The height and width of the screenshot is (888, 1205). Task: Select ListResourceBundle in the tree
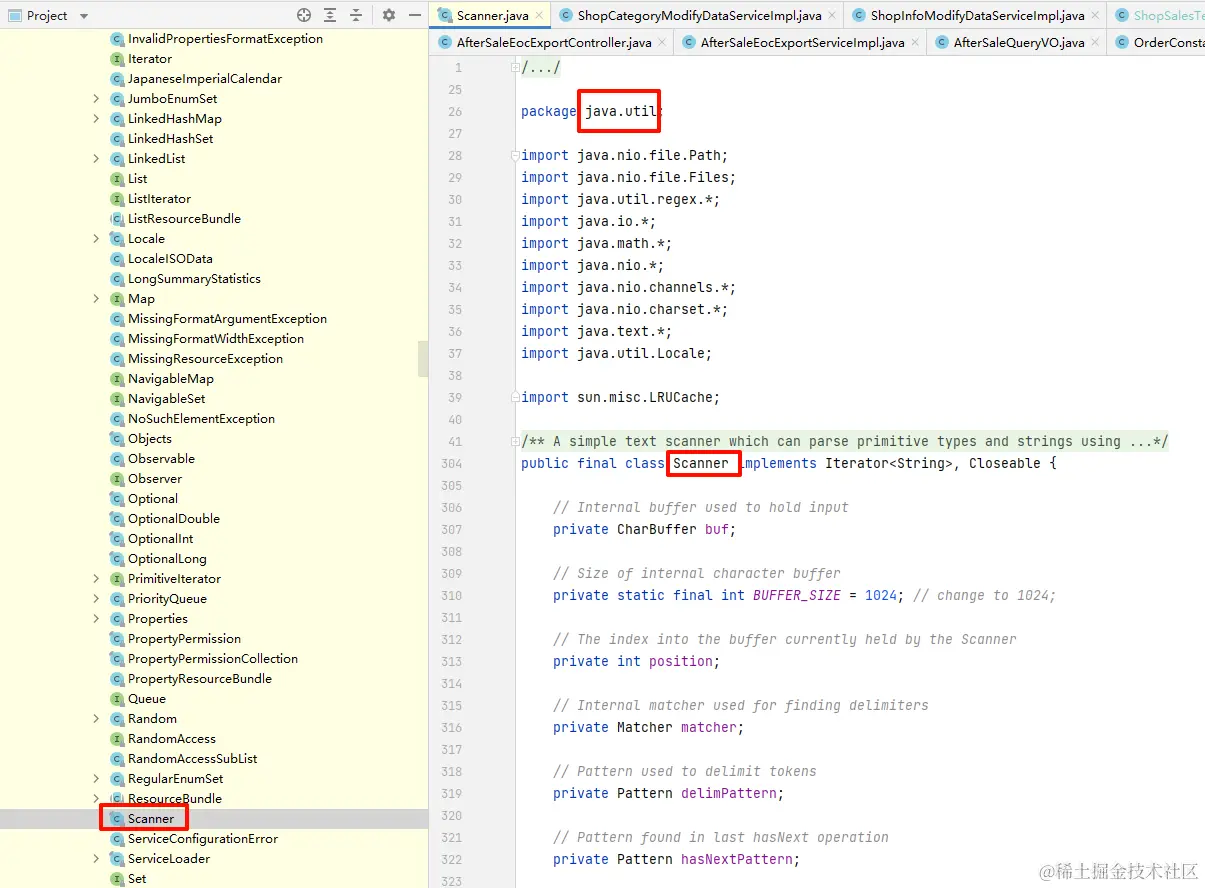pos(184,219)
